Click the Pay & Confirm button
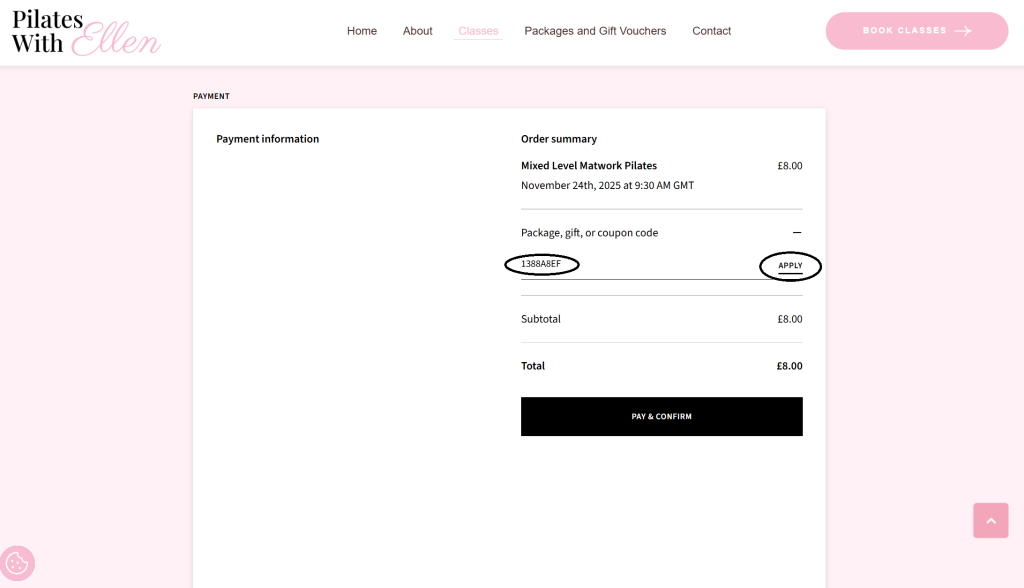1024x588 pixels. (661, 416)
